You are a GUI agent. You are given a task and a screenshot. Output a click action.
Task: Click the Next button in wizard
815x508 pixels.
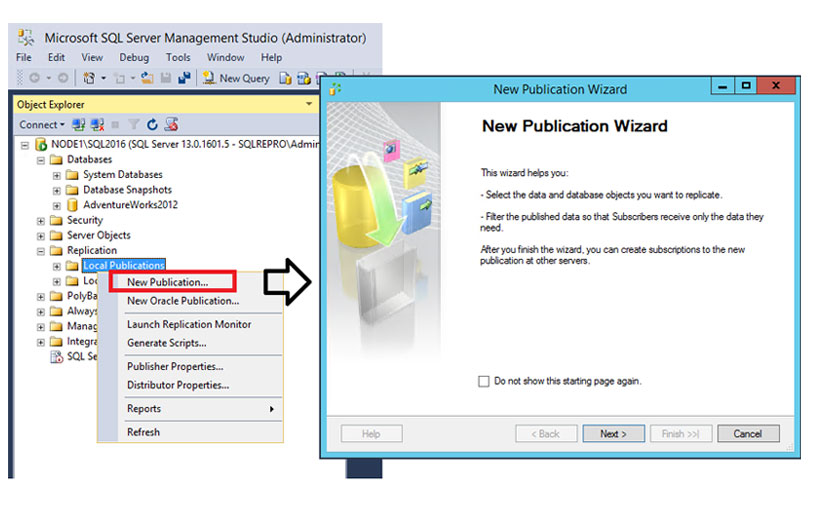(613, 434)
